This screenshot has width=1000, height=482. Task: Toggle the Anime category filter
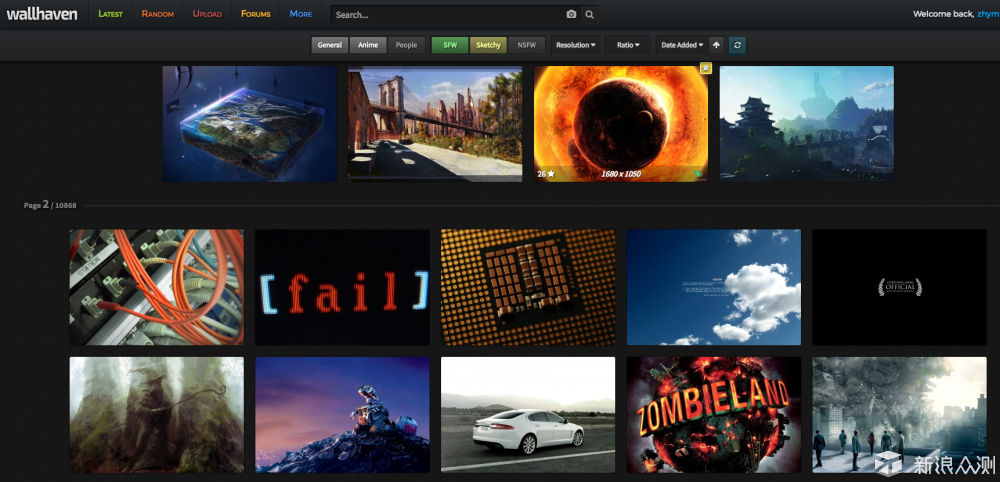click(368, 45)
